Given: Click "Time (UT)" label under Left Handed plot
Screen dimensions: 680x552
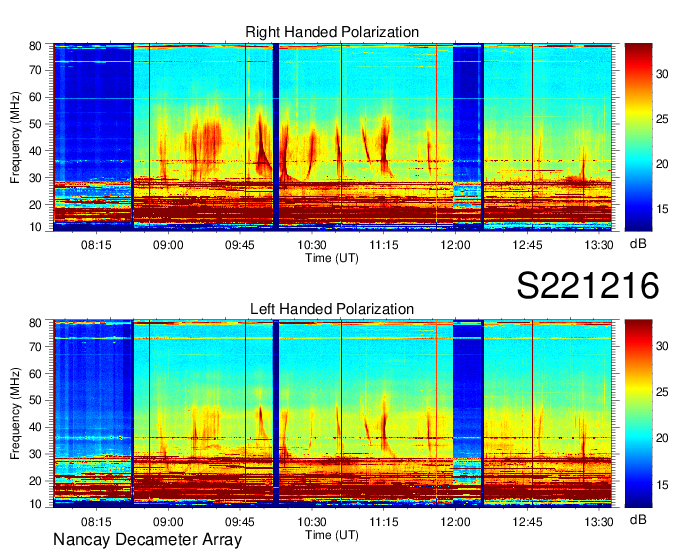Looking at the screenshot, I should click(x=332, y=535).
